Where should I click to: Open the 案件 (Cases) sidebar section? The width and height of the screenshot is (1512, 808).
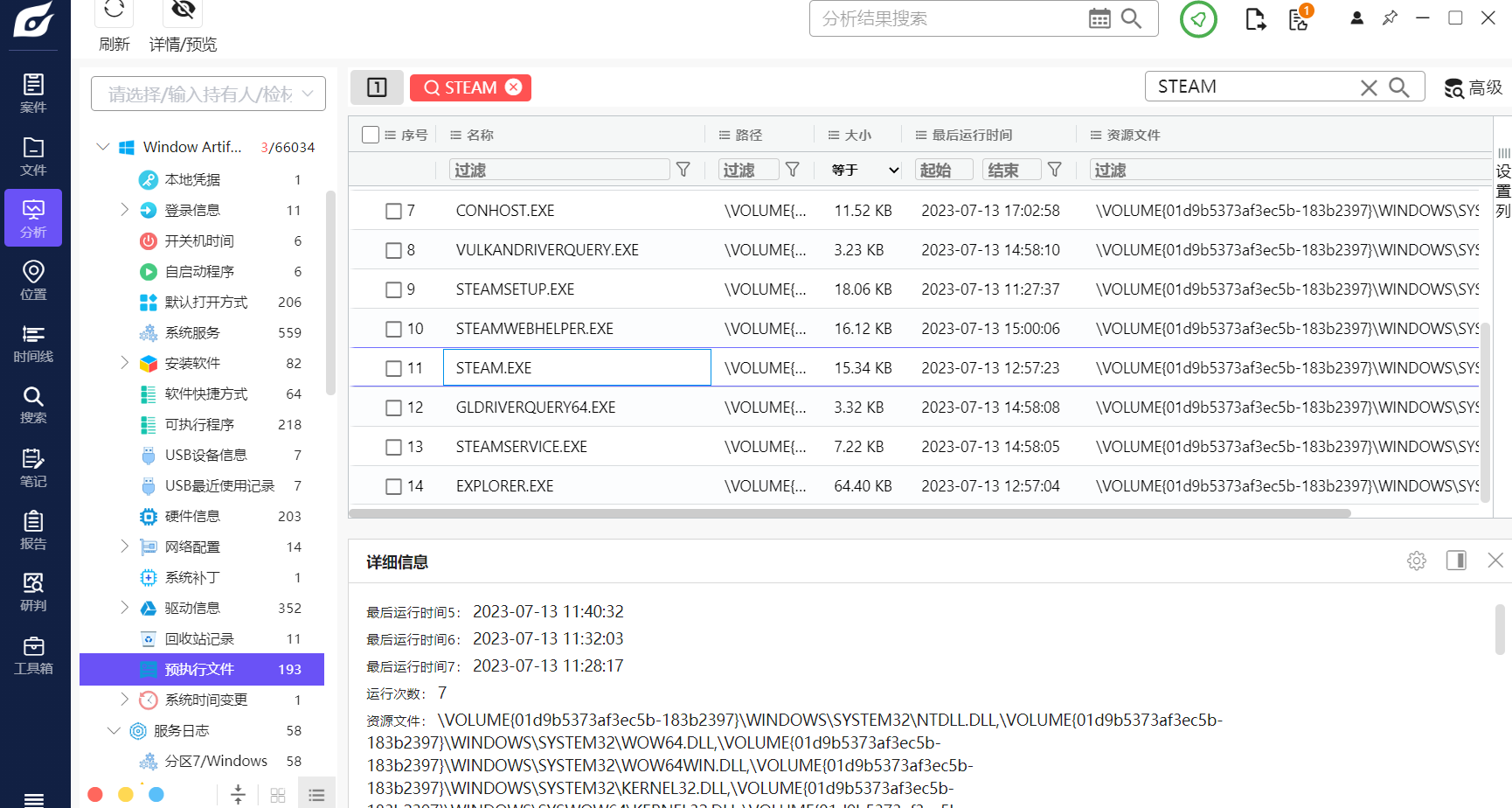(x=33, y=94)
